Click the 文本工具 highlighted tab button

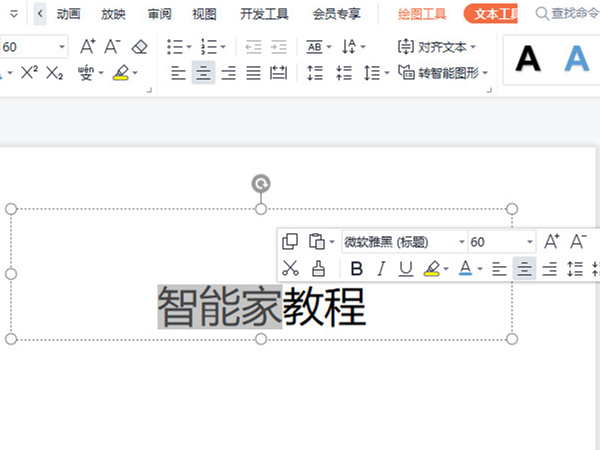point(494,14)
